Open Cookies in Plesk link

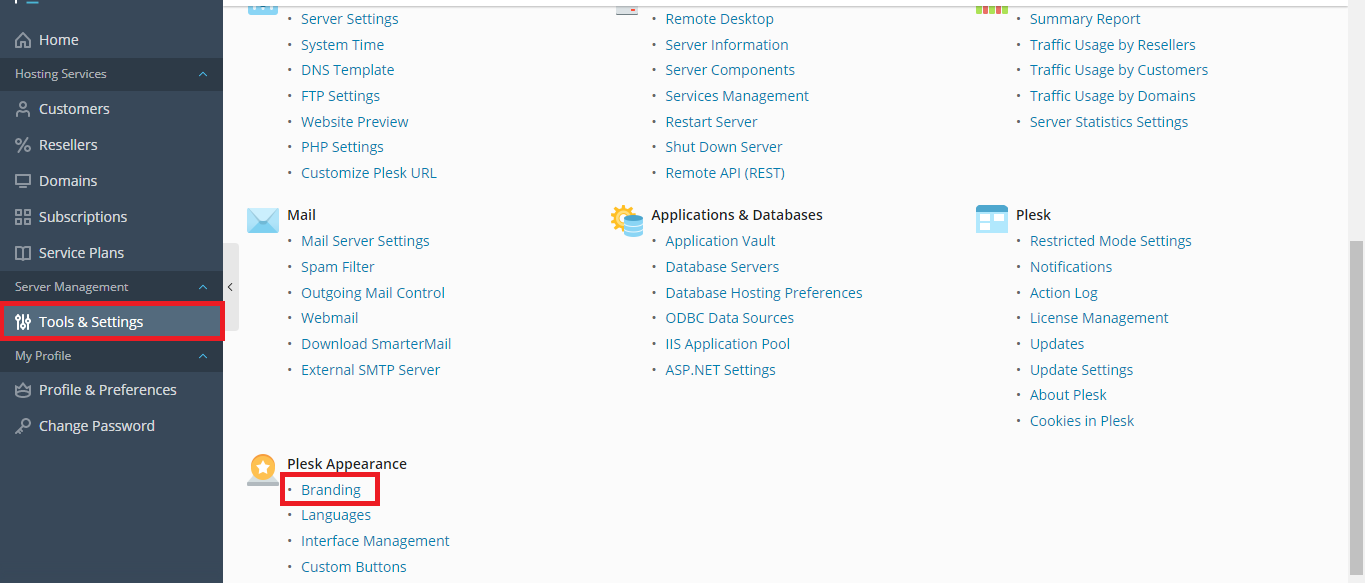tap(1082, 421)
